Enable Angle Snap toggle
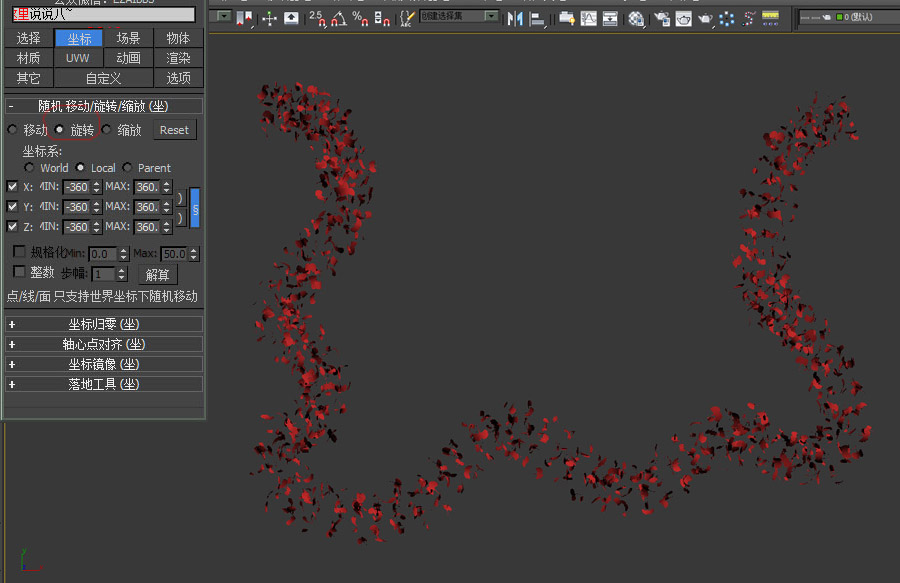 (x=339, y=18)
